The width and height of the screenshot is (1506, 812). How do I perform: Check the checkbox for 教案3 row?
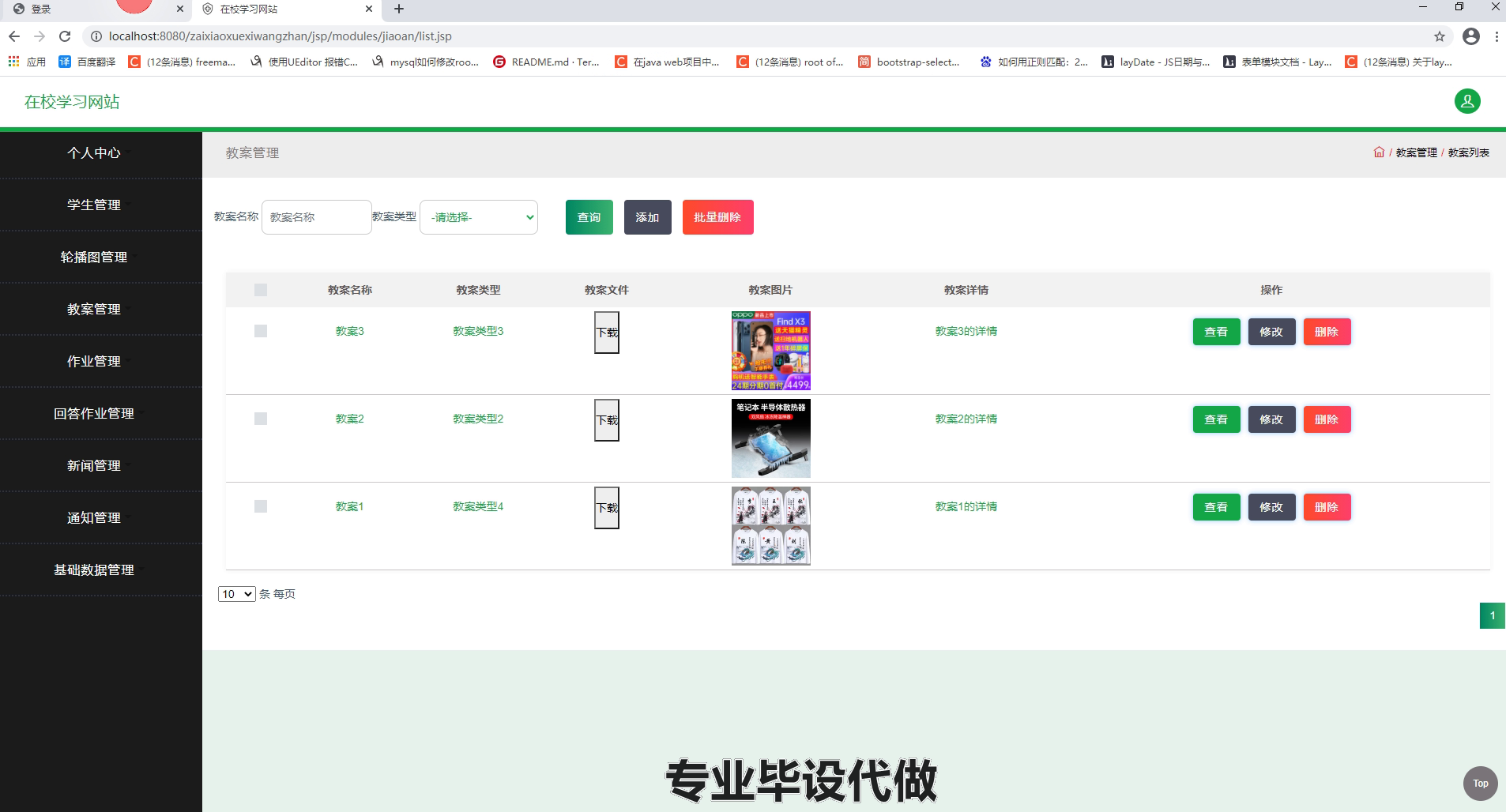pyautogui.click(x=261, y=331)
